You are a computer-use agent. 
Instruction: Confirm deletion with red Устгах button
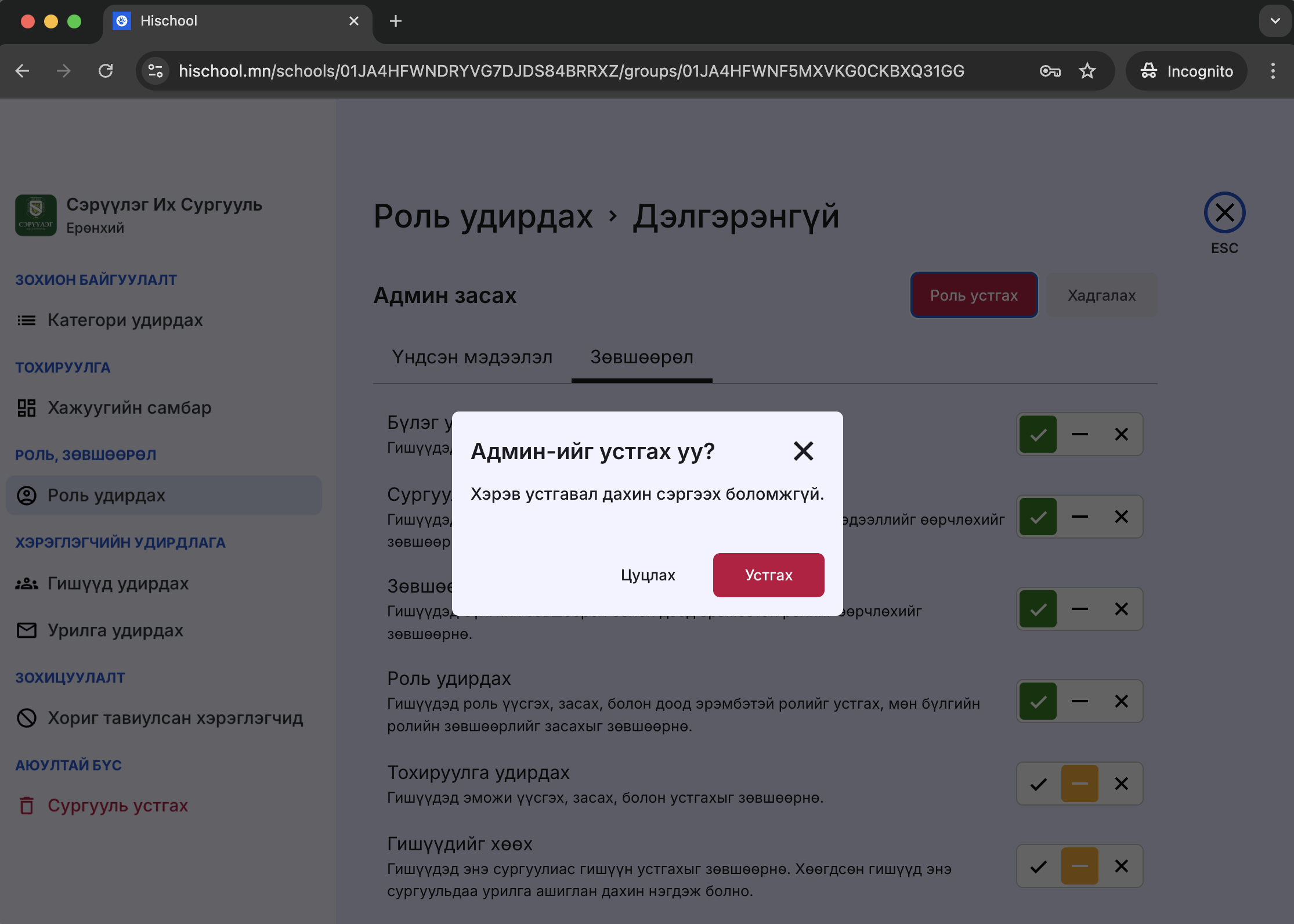point(768,575)
